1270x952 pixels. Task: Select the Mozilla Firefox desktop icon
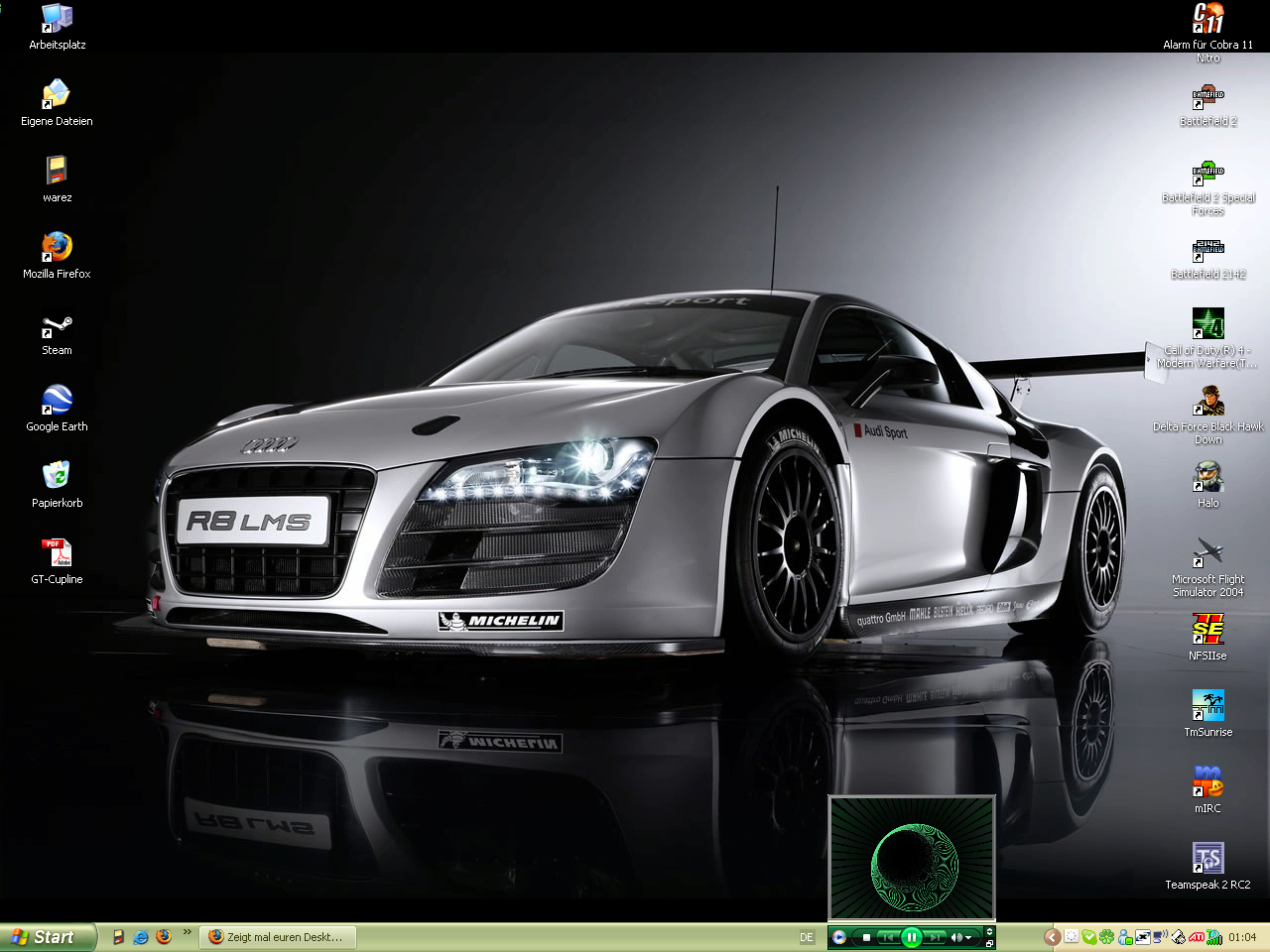(x=57, y=248)
